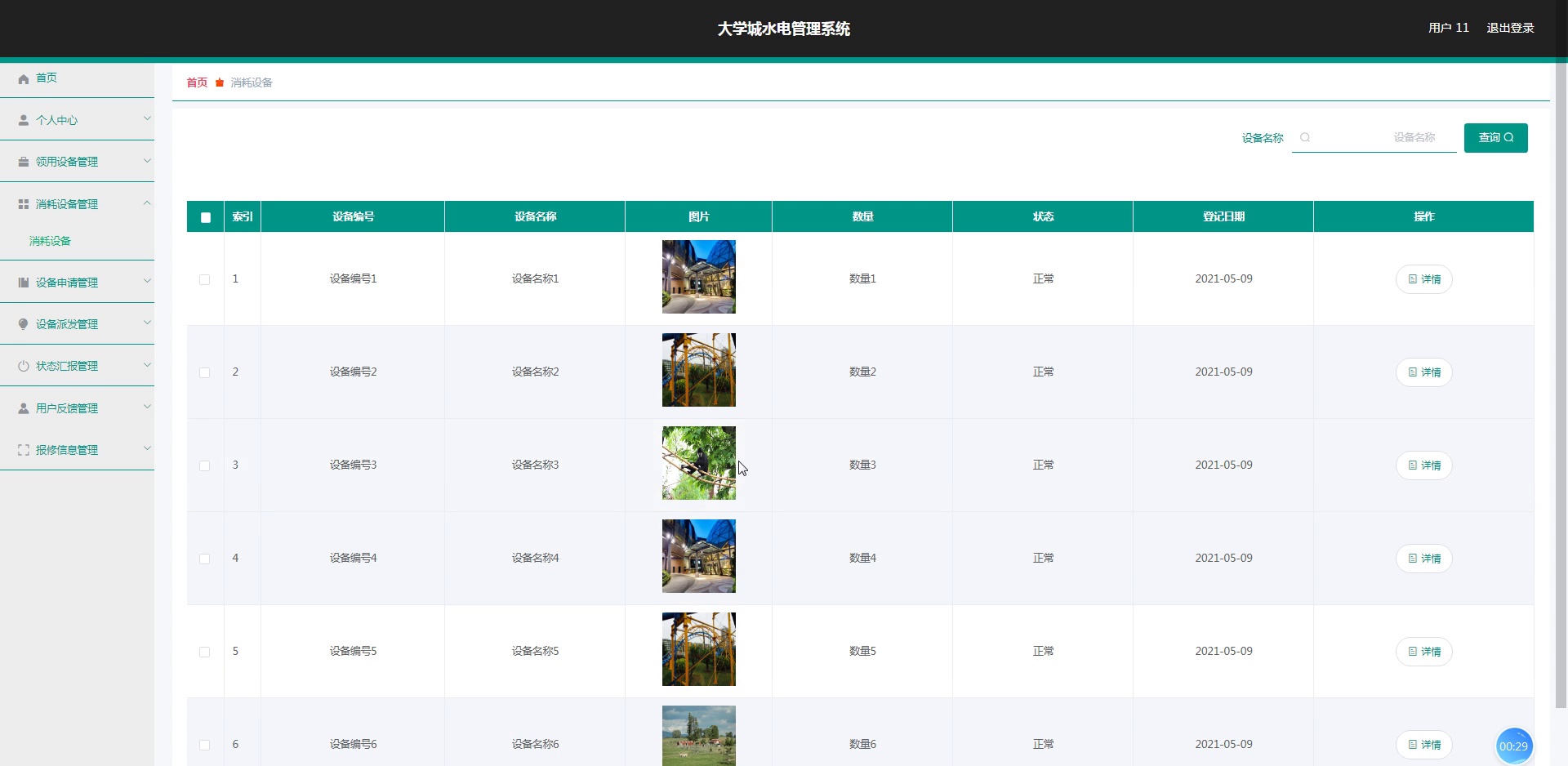Expand the 报修信息管理 chevron
The image size is (1568, 766).
coord(147,448)
